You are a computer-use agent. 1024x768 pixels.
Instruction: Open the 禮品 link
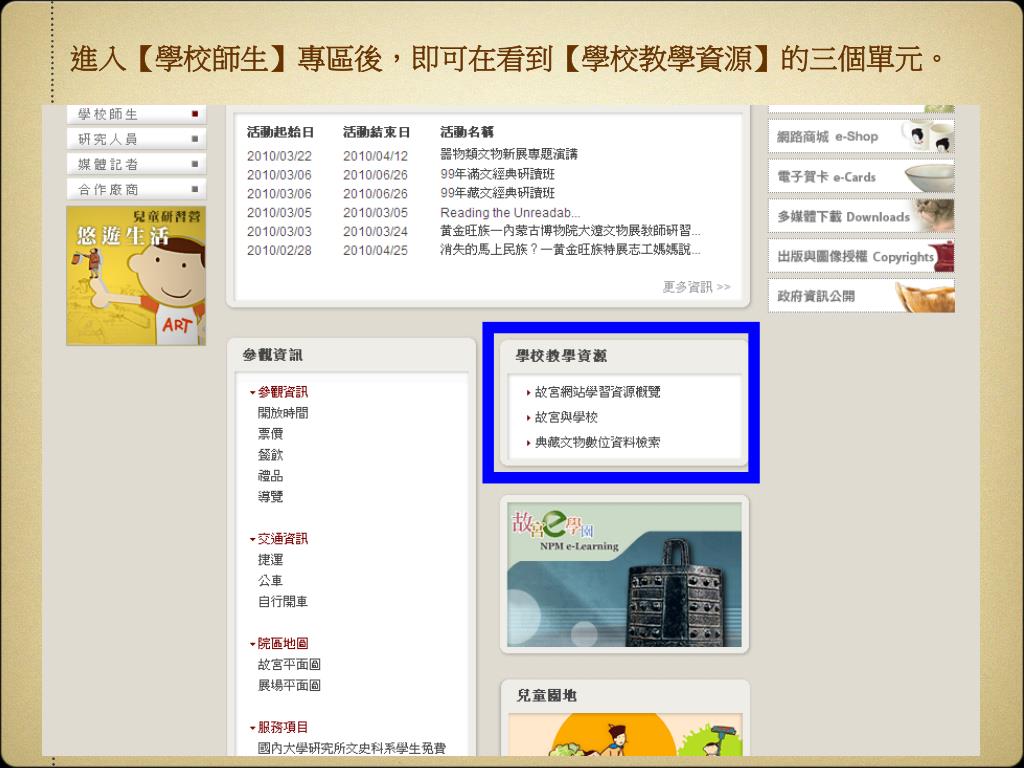[x=270, y=475]
